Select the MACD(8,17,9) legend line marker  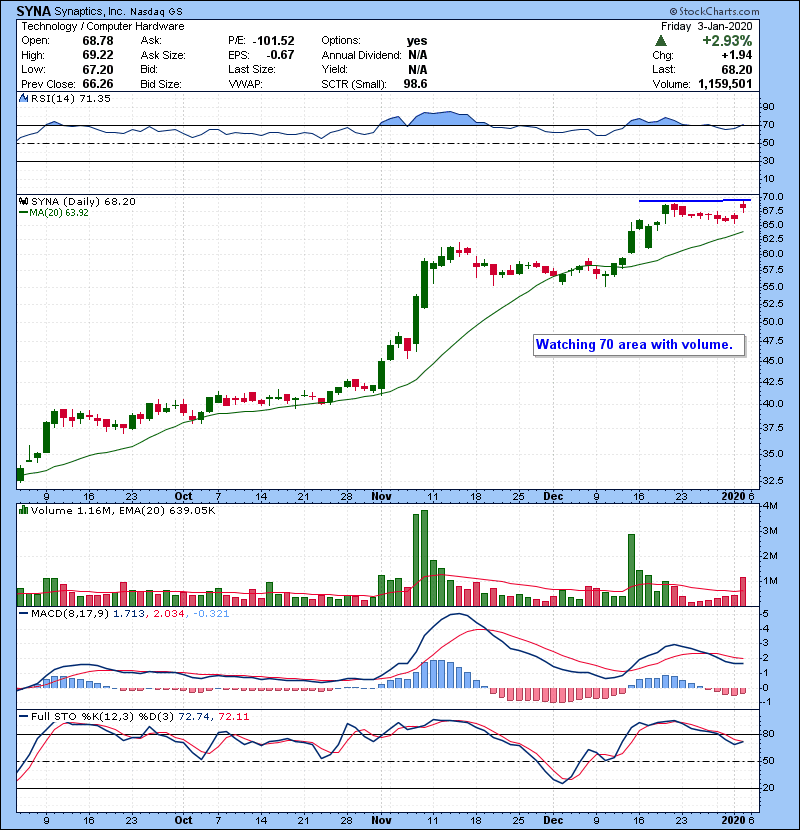pyautogui.click(x=23, y=614)
